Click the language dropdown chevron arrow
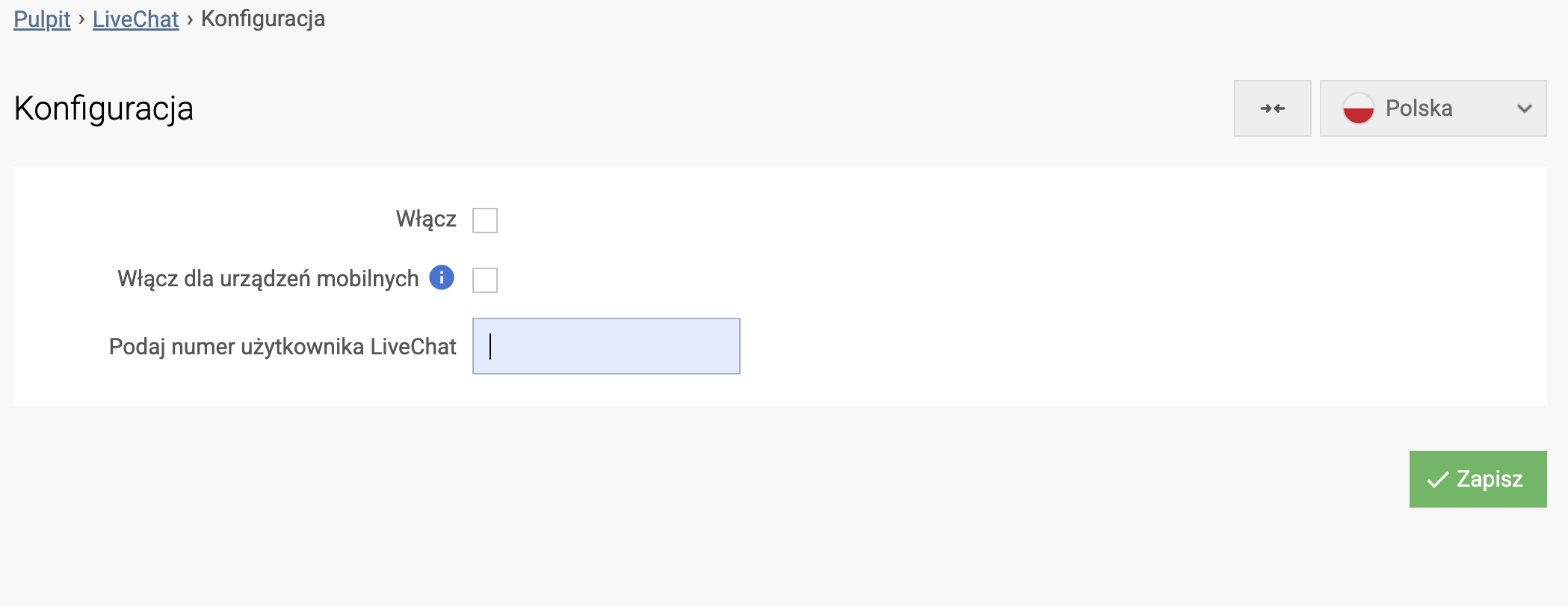This screenshot has height=607, width=1568. click(x=1524, y=109)
